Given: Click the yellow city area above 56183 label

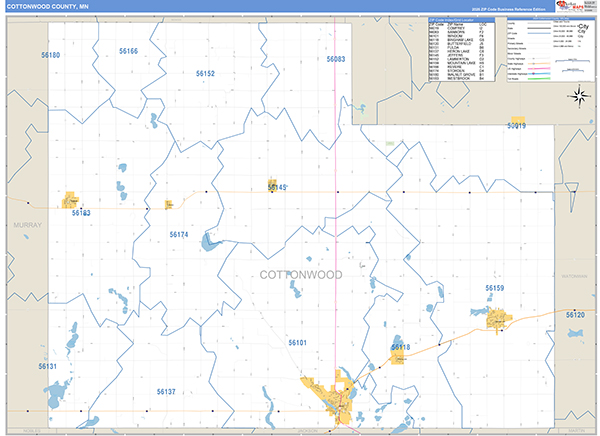Looking at the screenshot, I should pos(70,200).
